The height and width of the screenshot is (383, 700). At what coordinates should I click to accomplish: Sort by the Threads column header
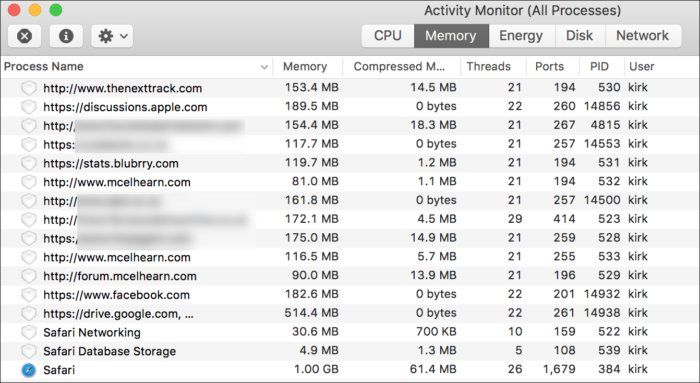(488, 67)
